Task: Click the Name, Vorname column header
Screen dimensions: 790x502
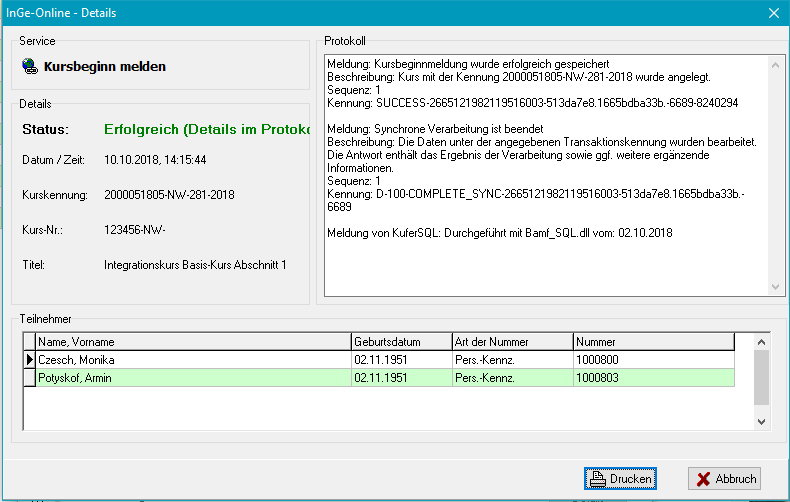Action: (193, 342)
